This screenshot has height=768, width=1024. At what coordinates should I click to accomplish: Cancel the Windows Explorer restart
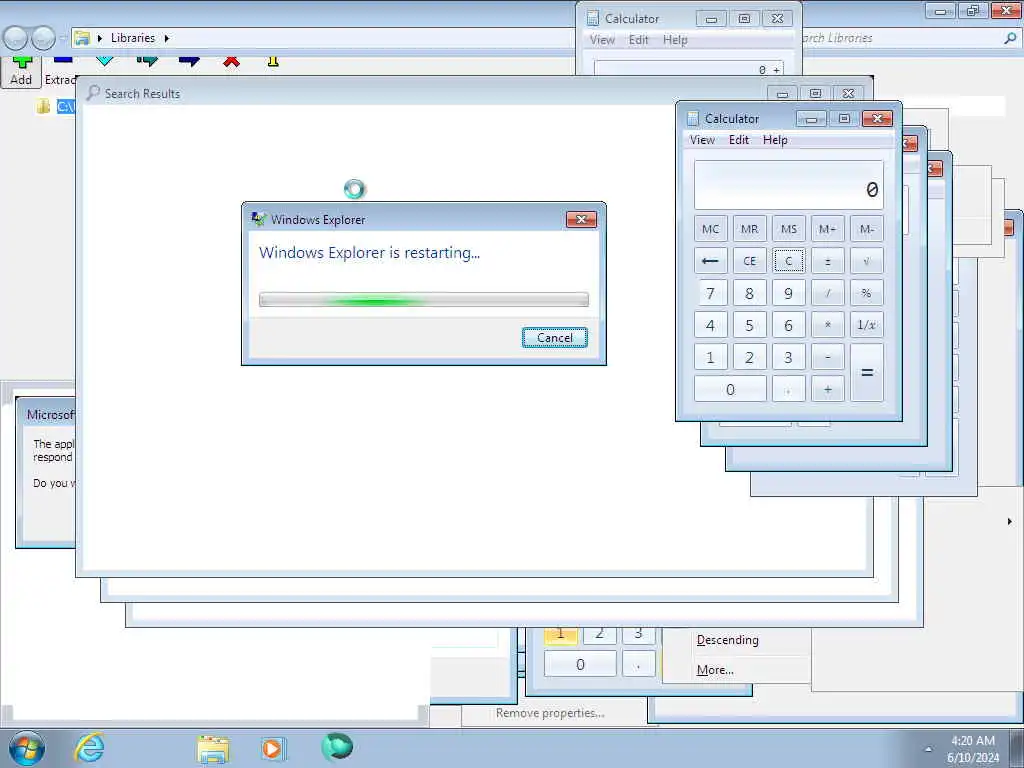click(554, 338)
